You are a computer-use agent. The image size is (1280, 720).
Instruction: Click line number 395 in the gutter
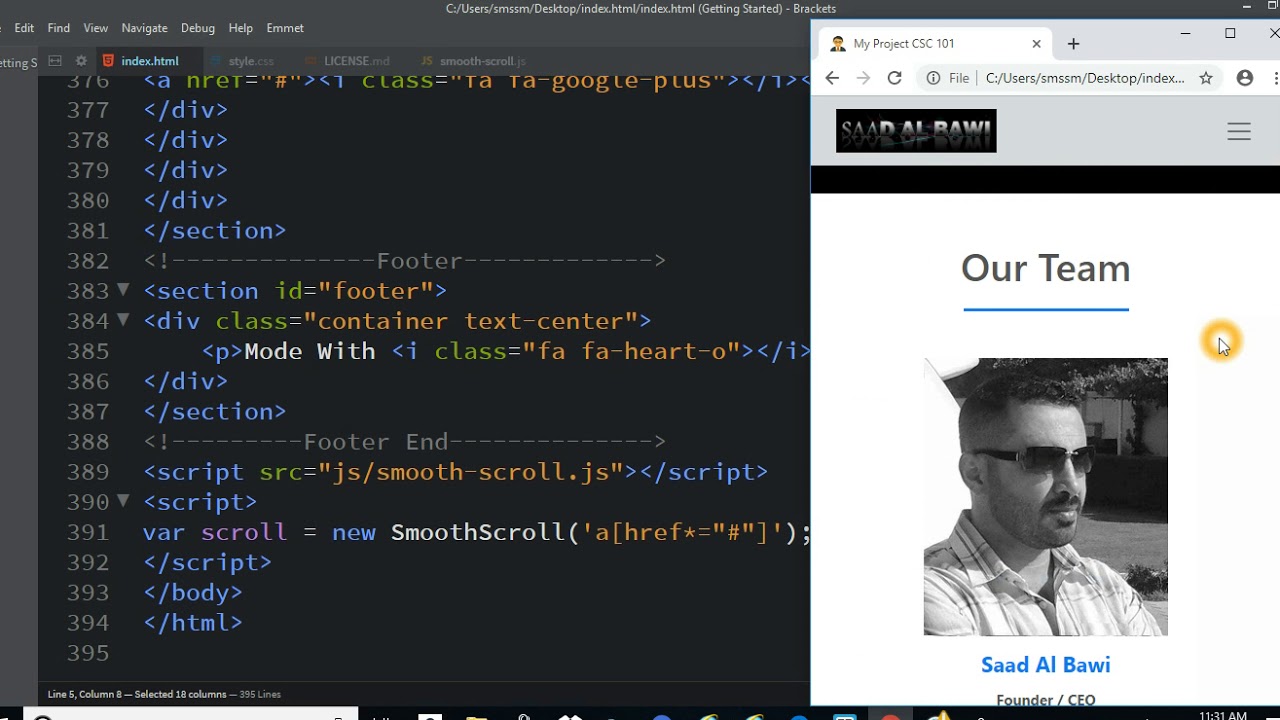click(x=88, y=652)
